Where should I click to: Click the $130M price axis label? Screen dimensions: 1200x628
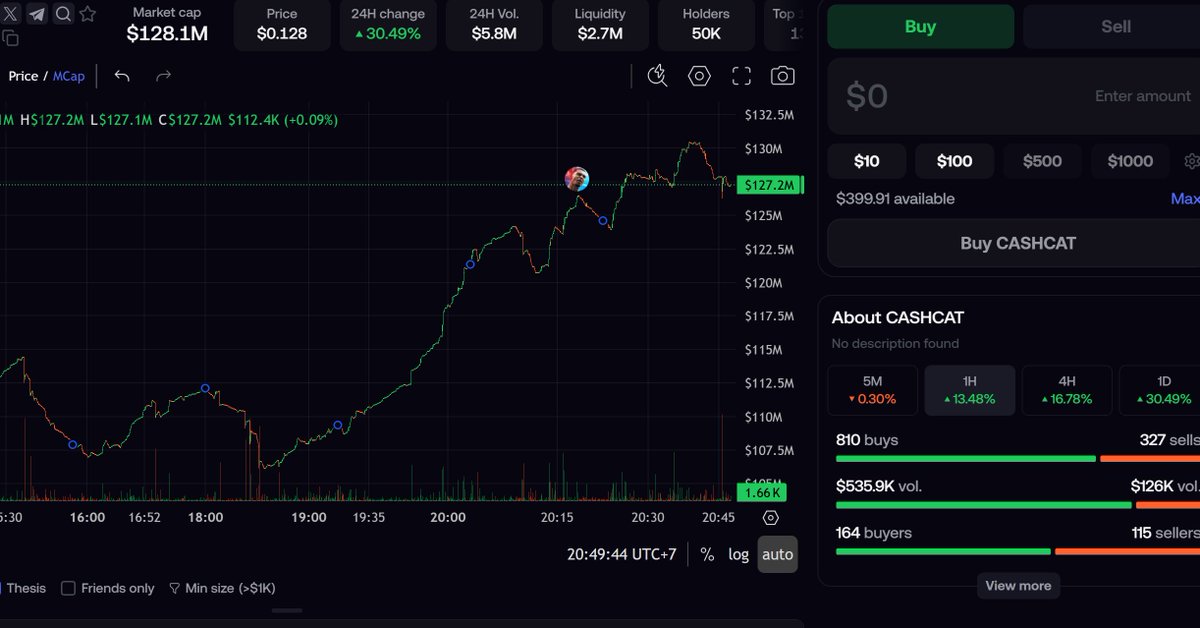[763, 149]
